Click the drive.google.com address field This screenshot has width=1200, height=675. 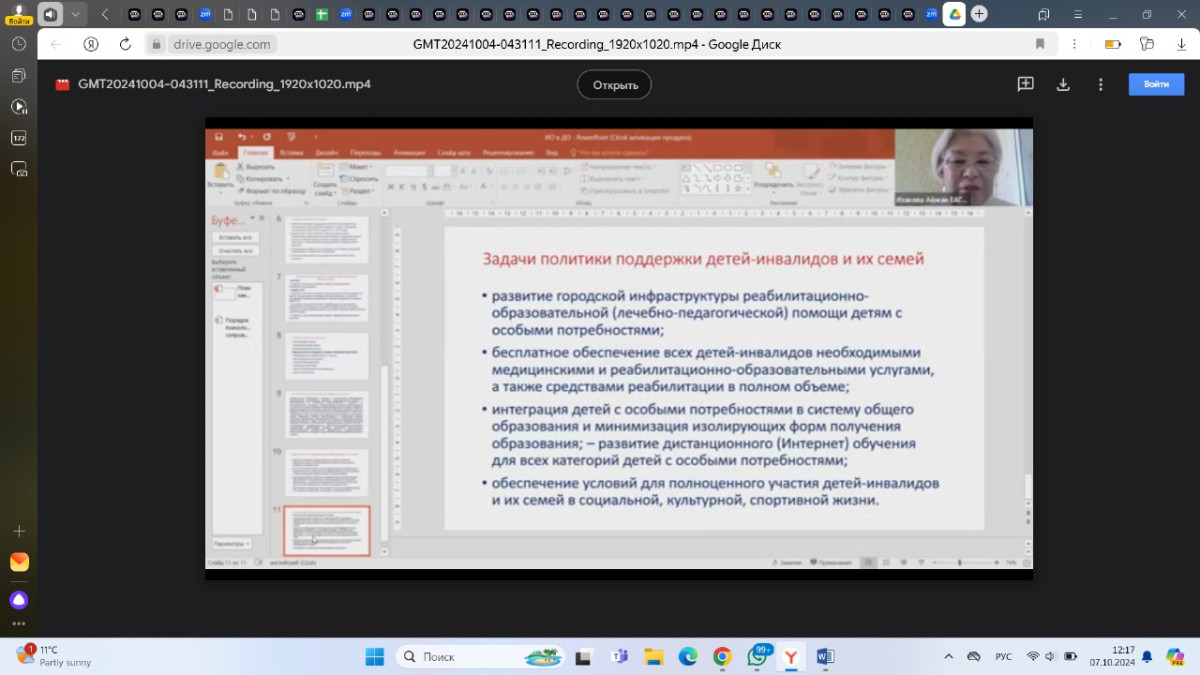tap(222, 44)
